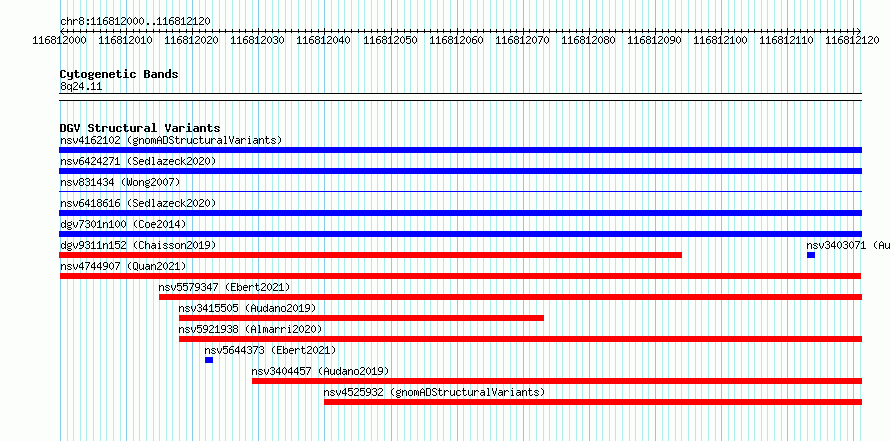Click ruler position 116812060

click(456, 40)
